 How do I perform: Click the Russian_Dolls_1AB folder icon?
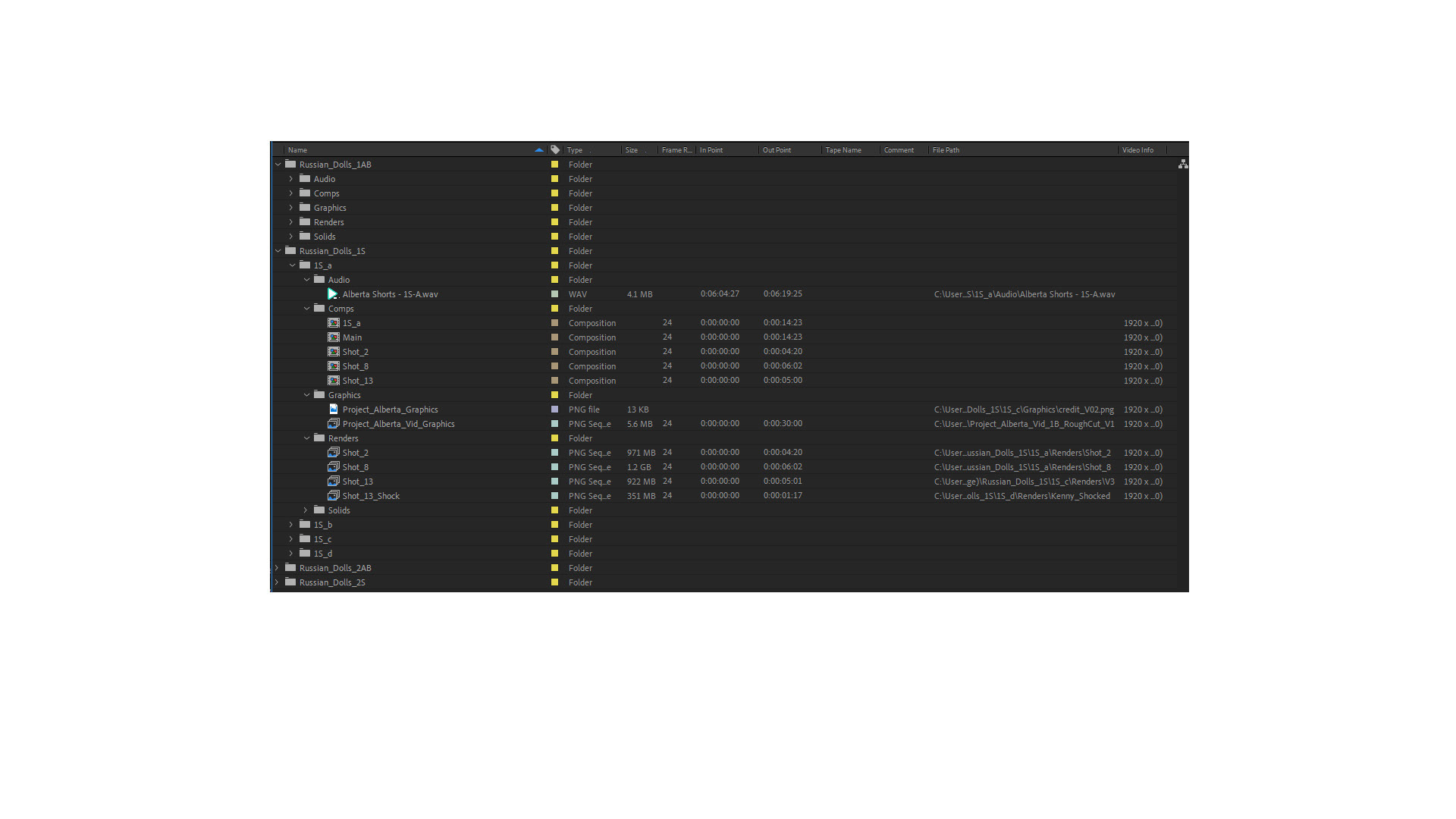pyautogui.click(x=290, y=164)
